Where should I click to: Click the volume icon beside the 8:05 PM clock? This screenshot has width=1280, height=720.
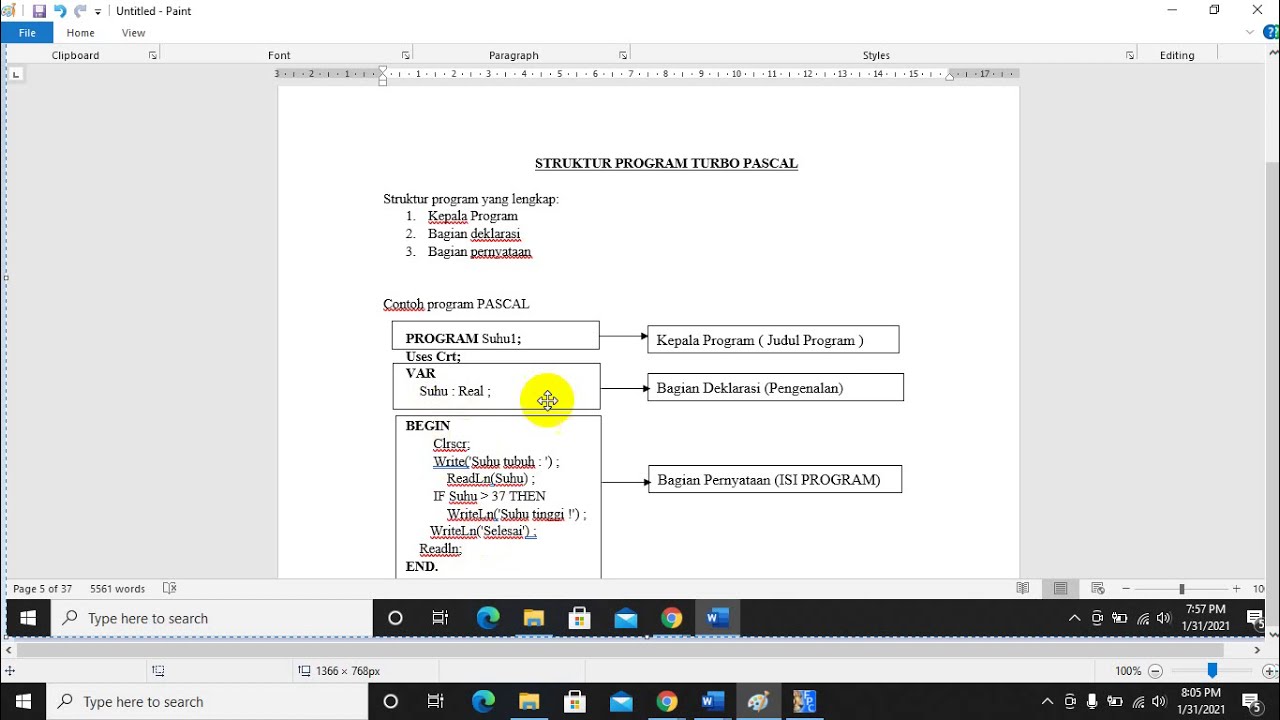1159,702
